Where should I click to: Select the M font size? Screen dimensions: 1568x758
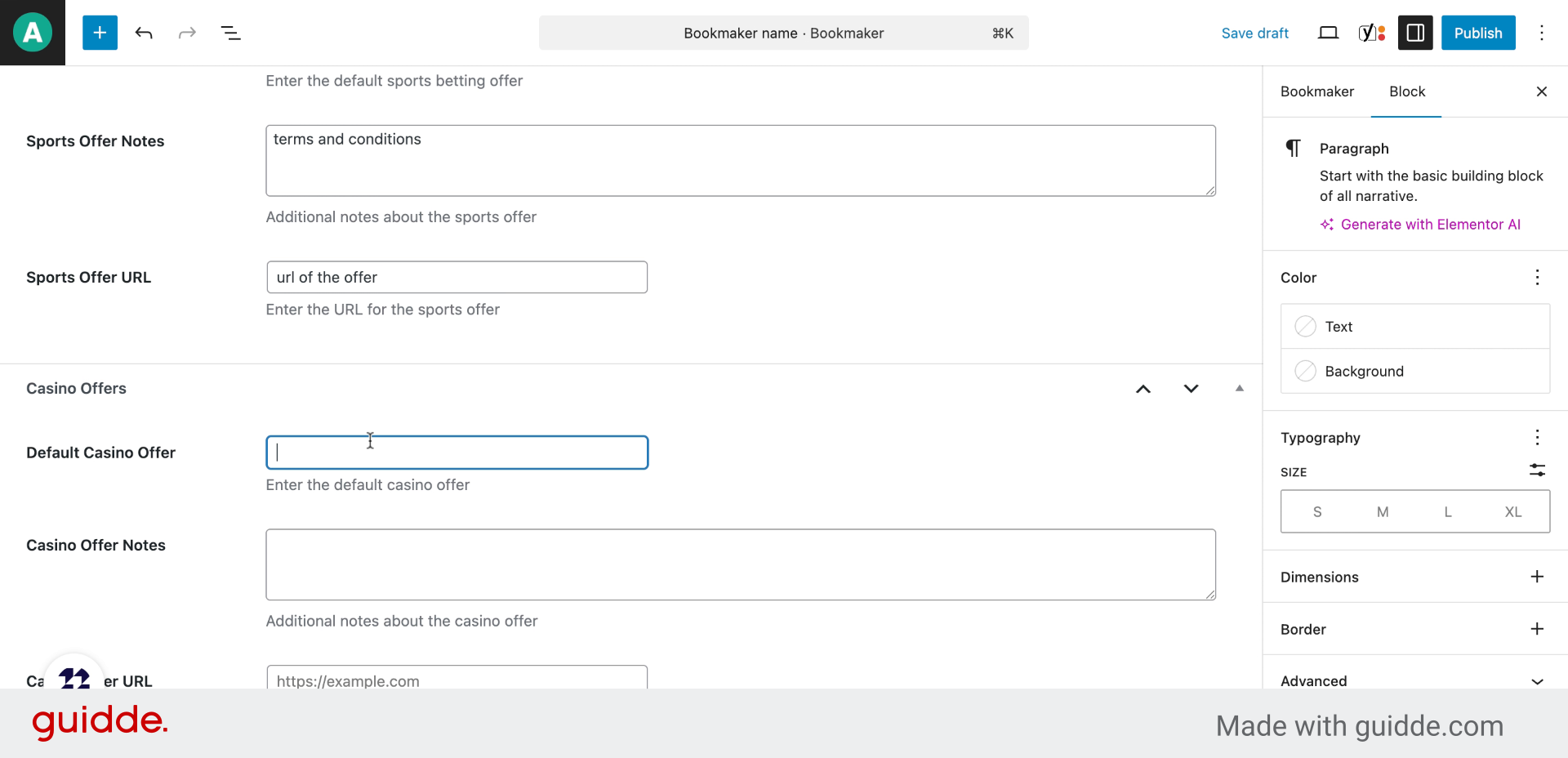click(1382, 512)
